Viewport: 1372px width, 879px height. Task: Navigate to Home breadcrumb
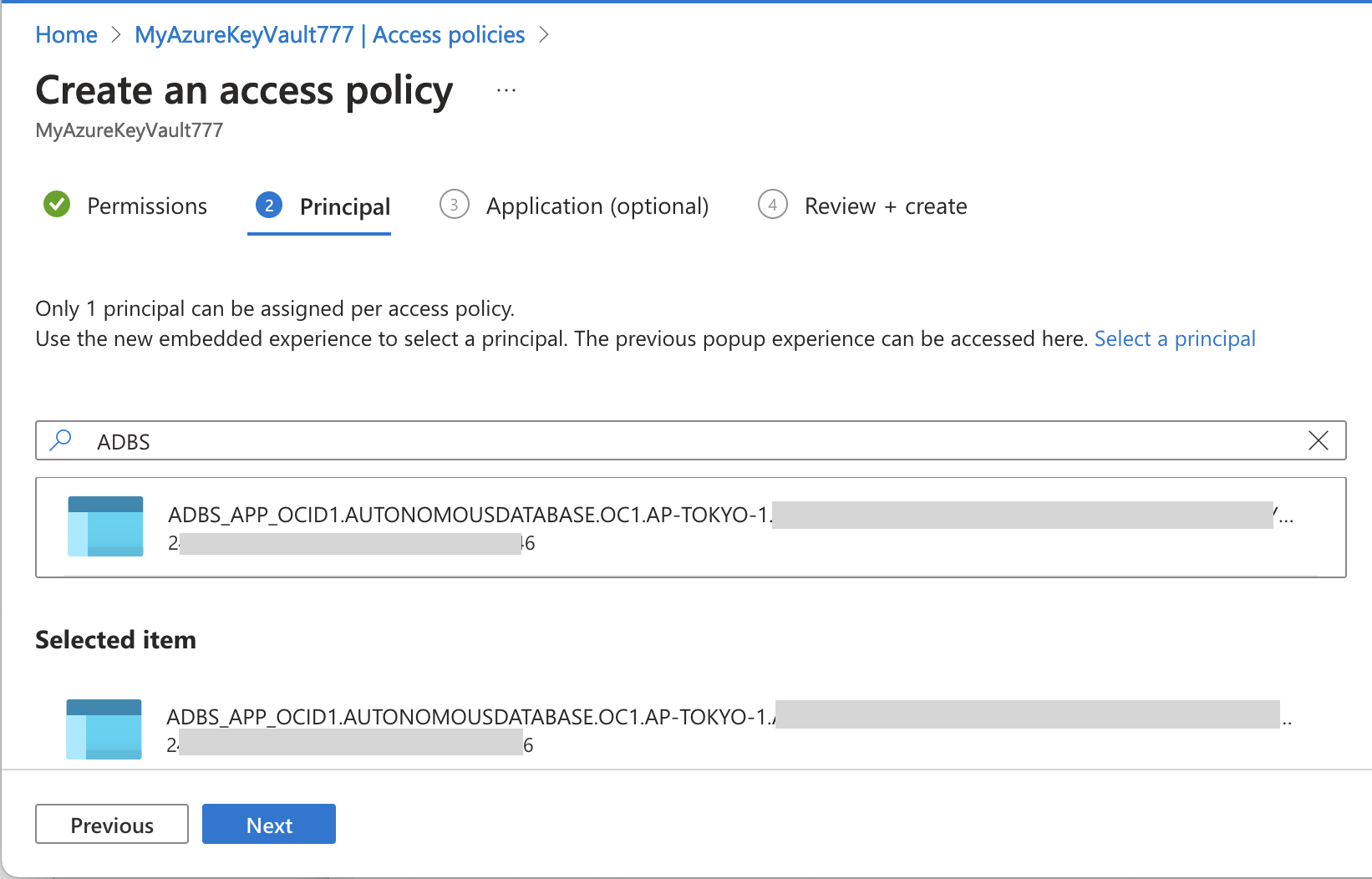[66, 35]
